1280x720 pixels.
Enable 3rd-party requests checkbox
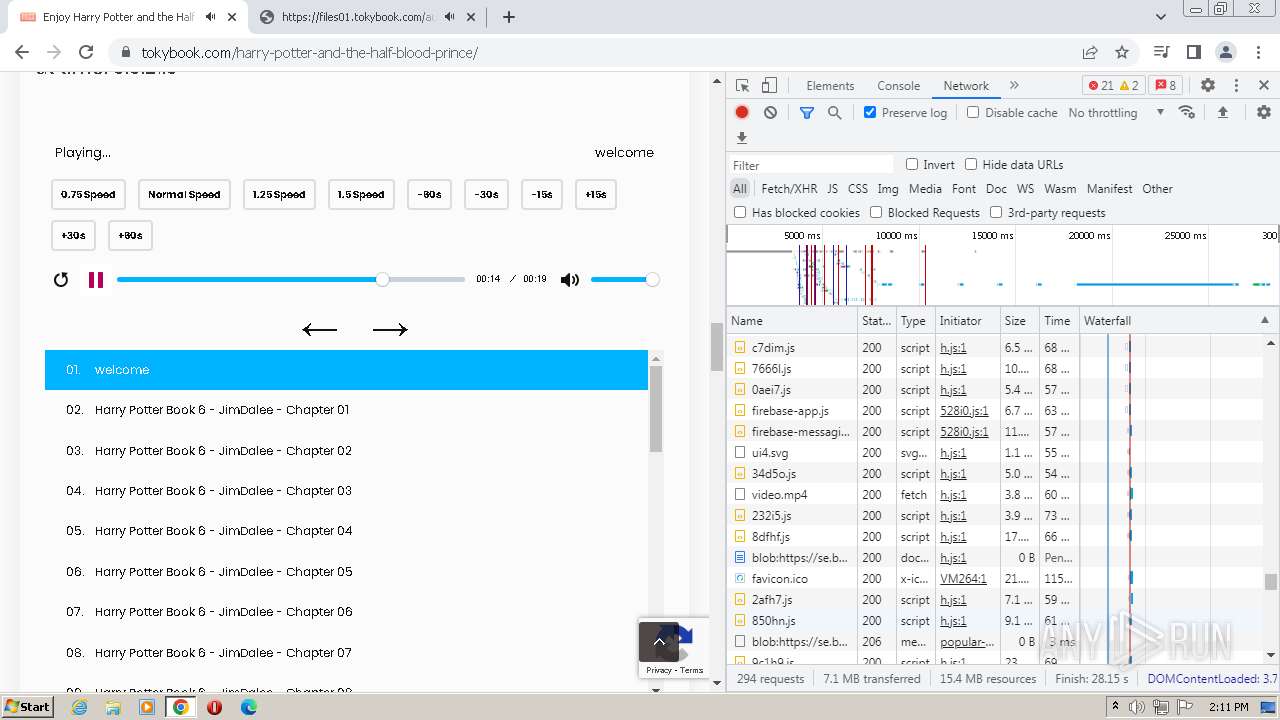pyautogui.click(x=996, y=212)
